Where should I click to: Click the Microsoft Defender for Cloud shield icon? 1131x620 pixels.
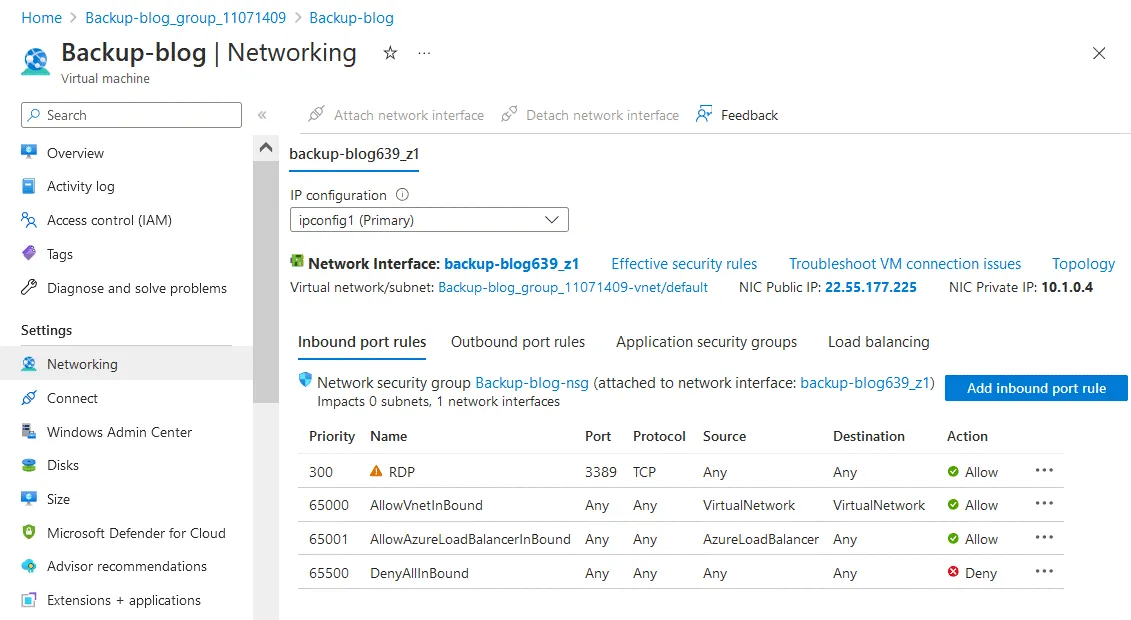point(29,533)
